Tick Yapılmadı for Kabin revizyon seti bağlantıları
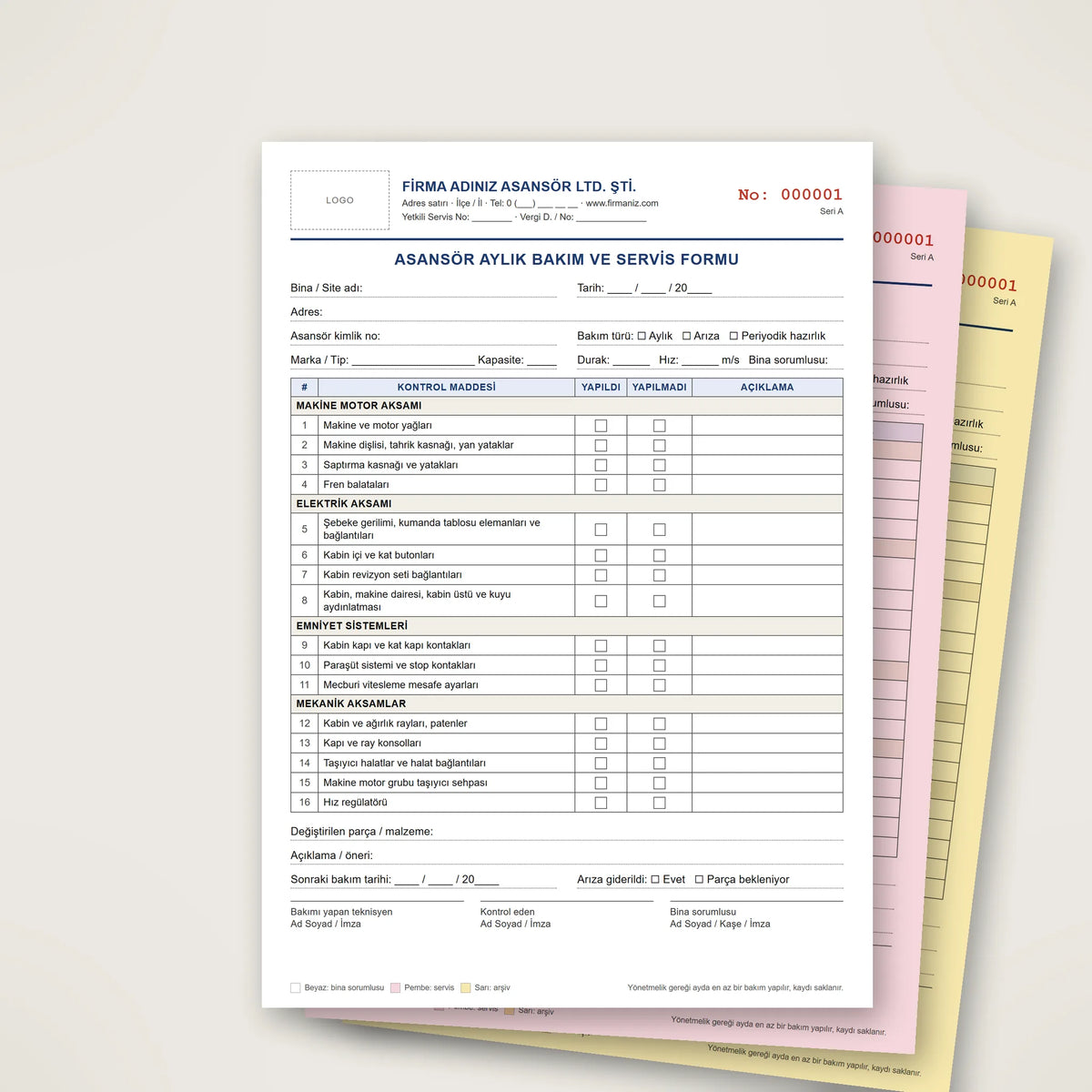Image resolution: width=1092 pixels, height=1092 pixels. click(x=659, y=575)
